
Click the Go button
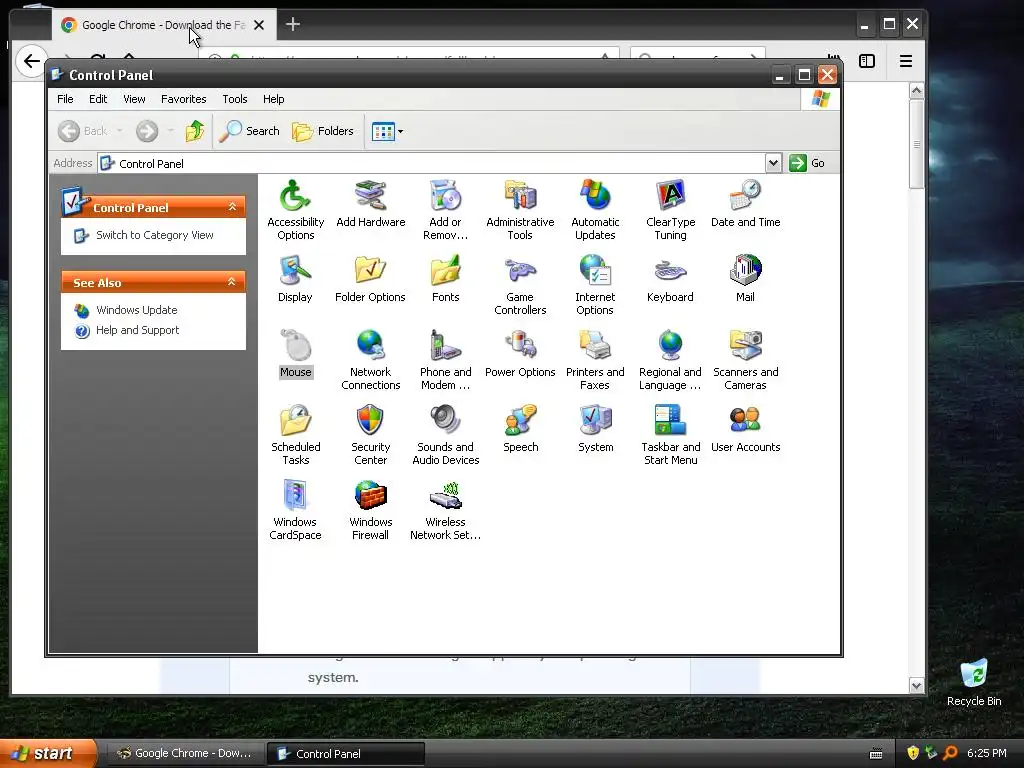(x=807, y=163)
